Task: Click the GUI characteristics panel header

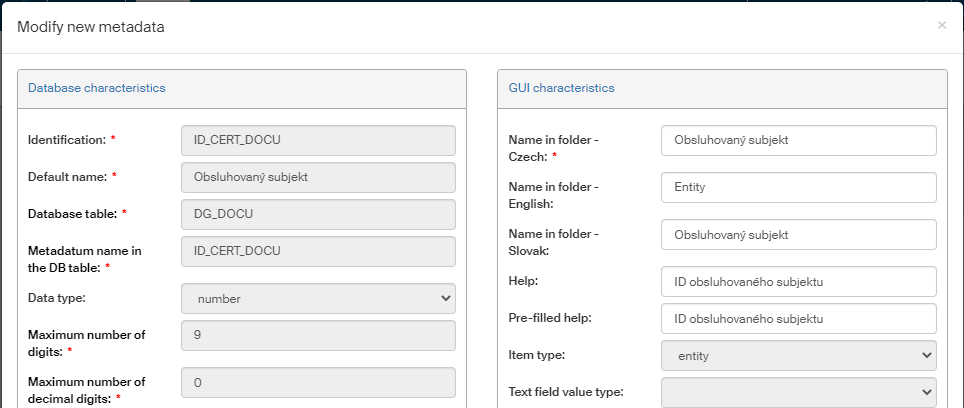Action: (x=561, y=88)
